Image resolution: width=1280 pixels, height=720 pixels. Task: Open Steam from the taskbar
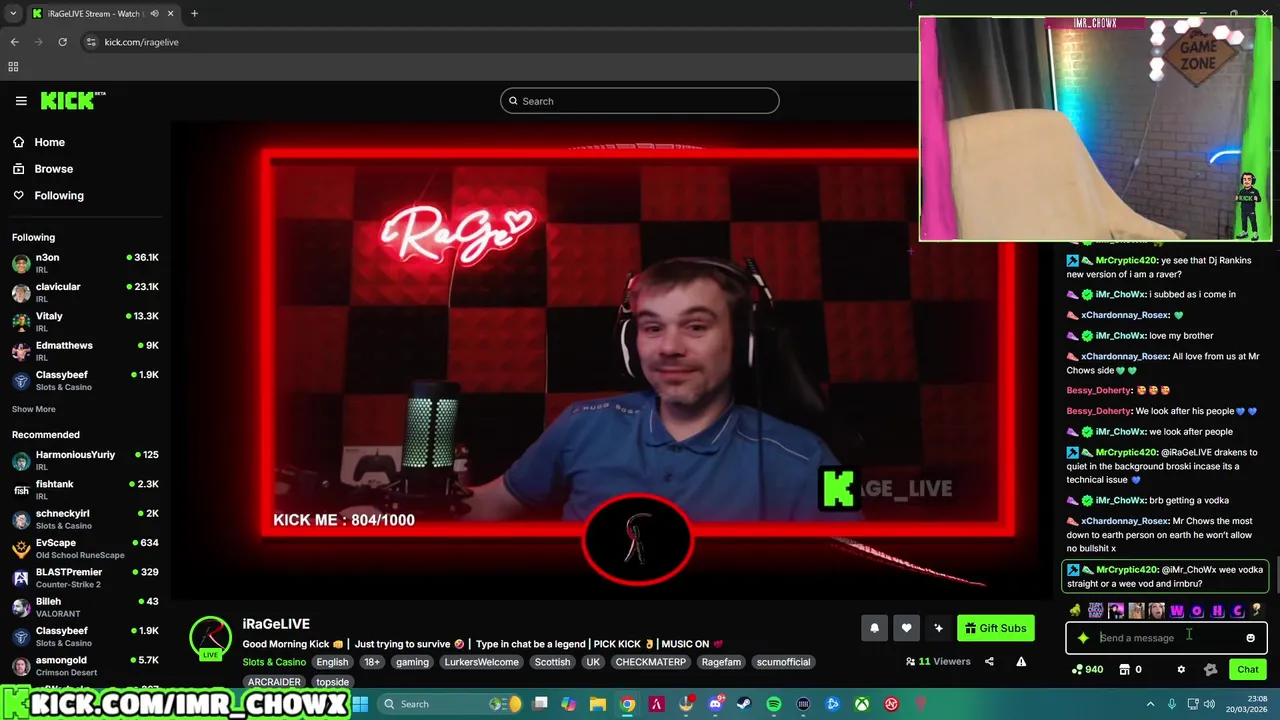click(x=744, y=704)
